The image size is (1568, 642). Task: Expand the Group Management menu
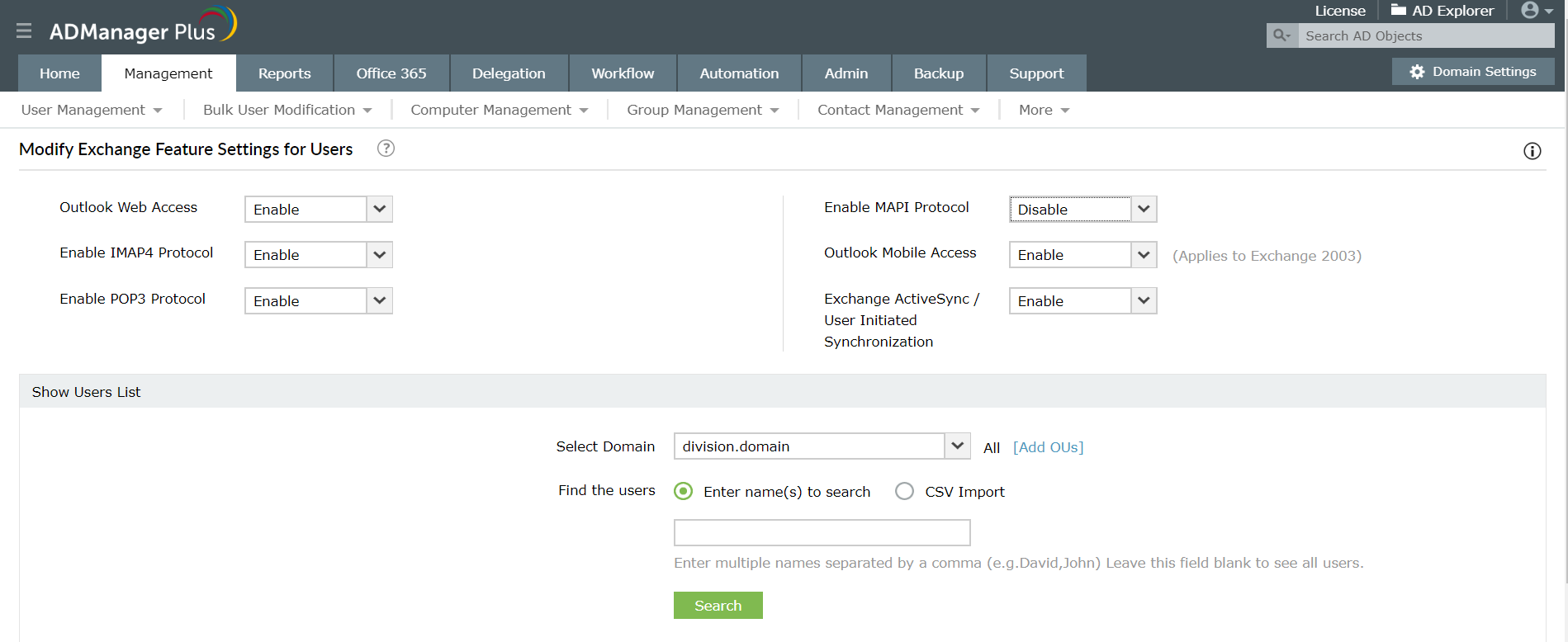coord(702,110)
